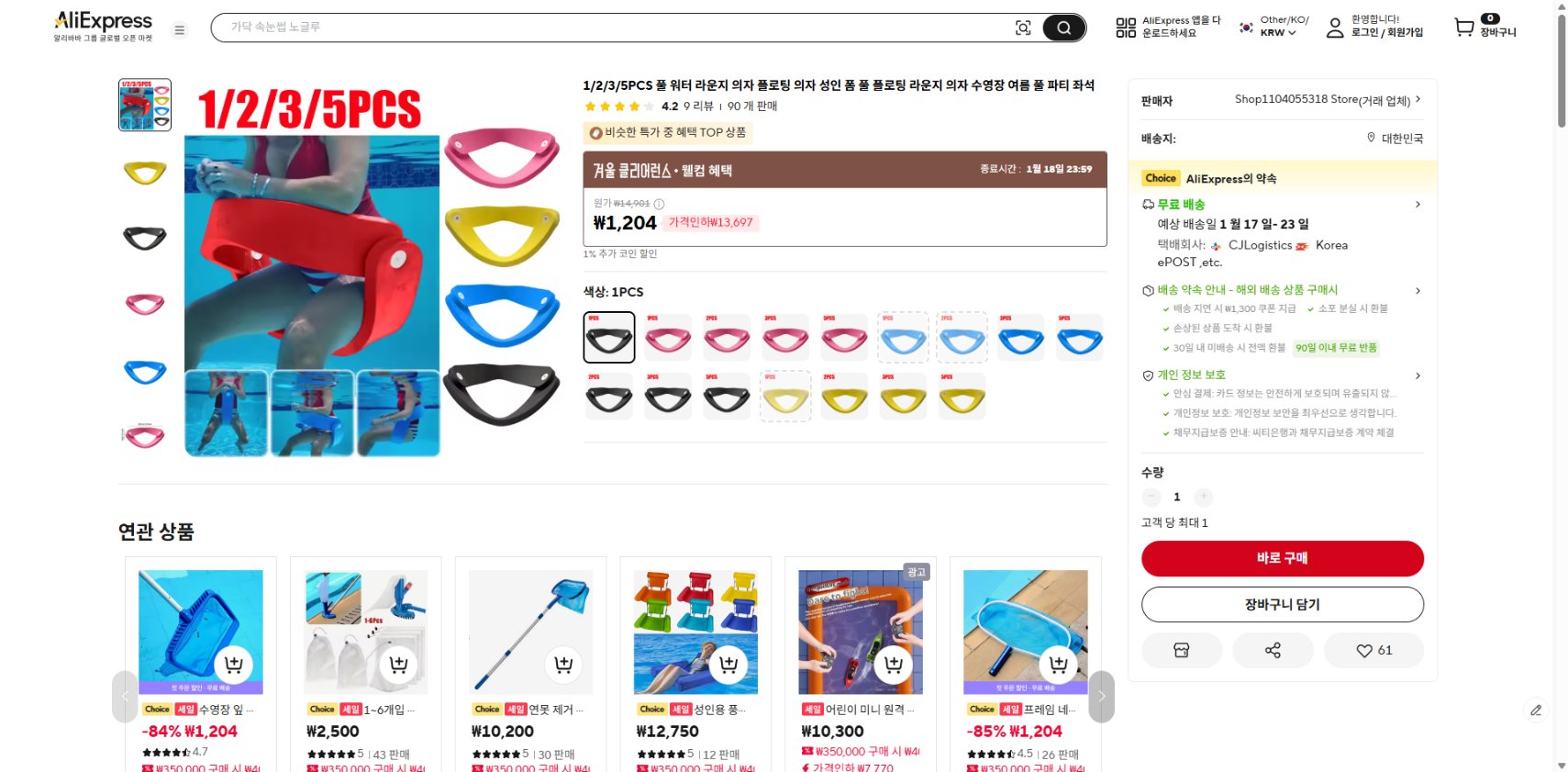Screen dimensions: 1568x772
Task: Select the yellow chair color swatch
Action: pyautogui.click(x=784, y=397)
